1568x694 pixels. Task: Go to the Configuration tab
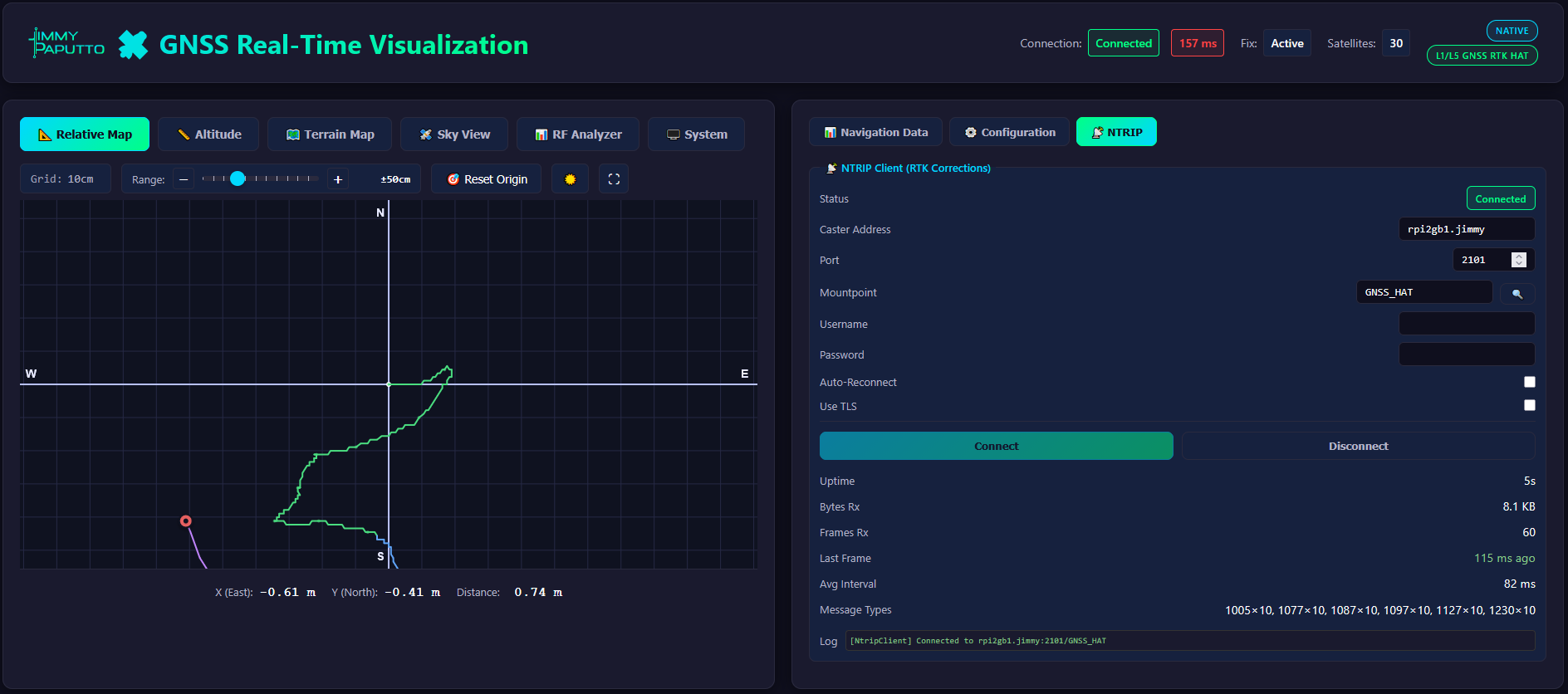1009,132
